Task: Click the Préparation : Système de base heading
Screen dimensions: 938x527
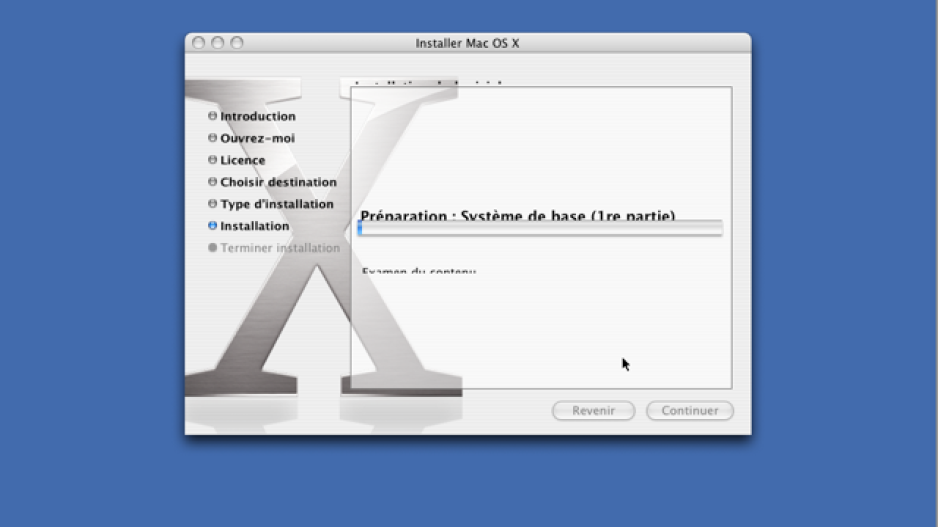Action: tap(517, 215)
